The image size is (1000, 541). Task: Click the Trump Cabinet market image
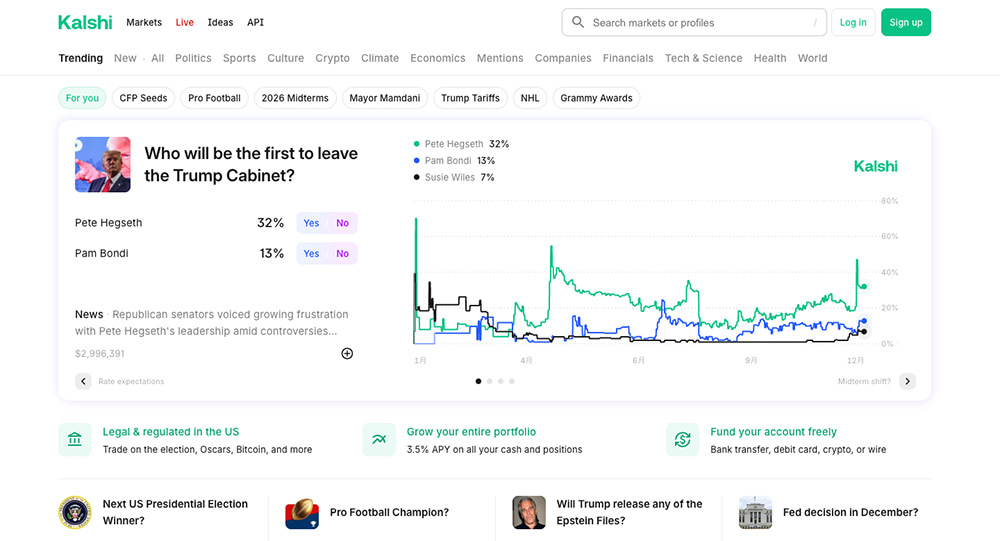pos(103,165)
